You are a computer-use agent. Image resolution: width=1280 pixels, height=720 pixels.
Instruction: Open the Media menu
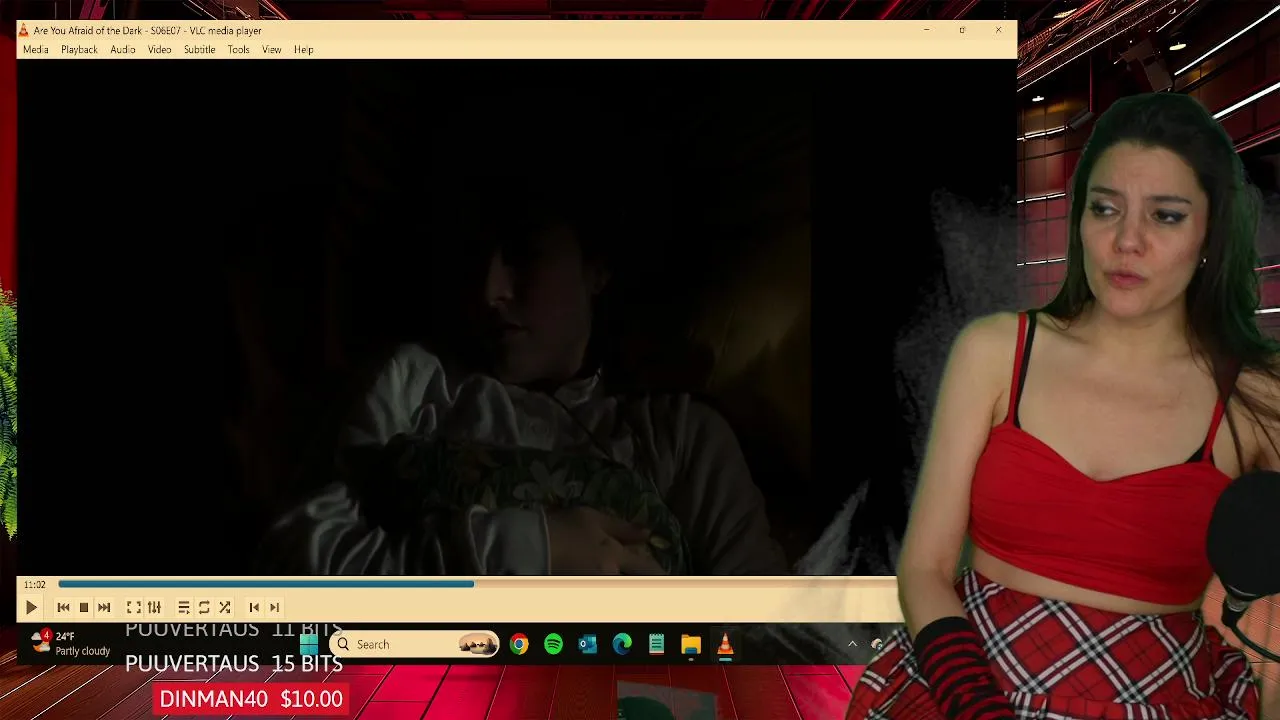[35, 49]
